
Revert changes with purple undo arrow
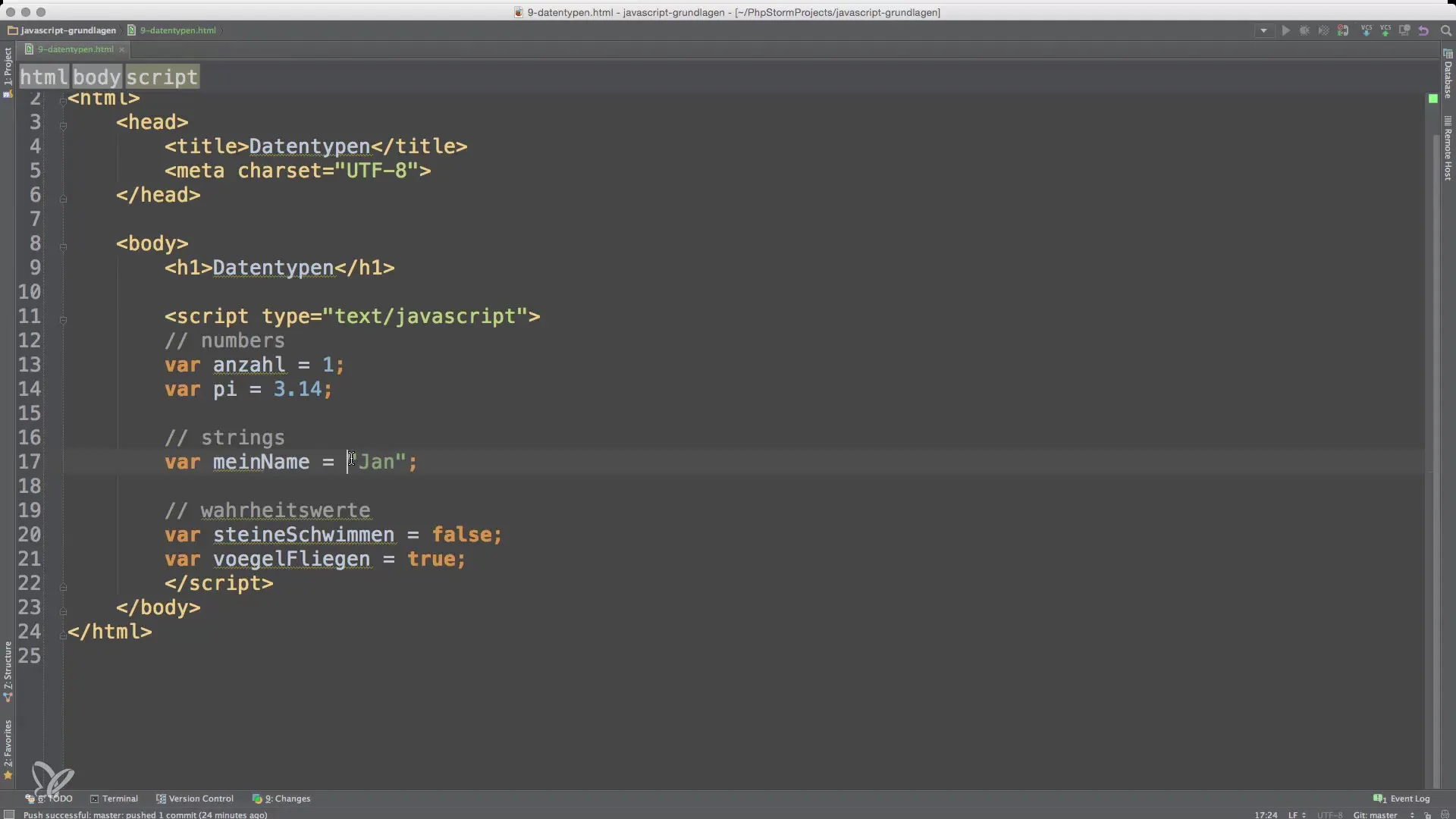(x=1423, y=31)
